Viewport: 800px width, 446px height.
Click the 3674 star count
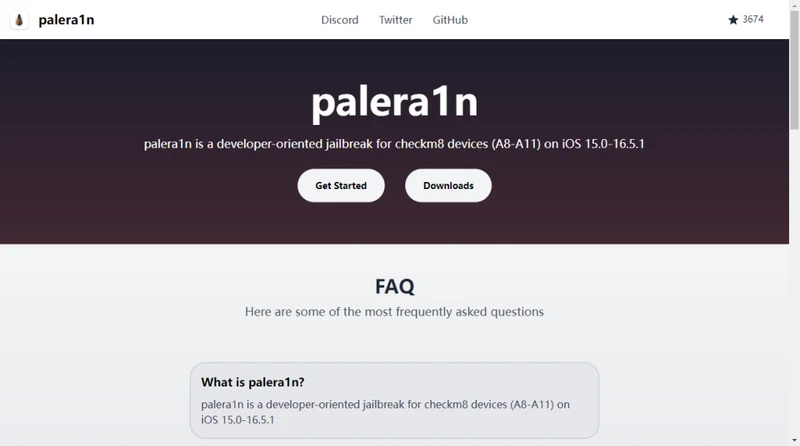(x=753, y=19)
